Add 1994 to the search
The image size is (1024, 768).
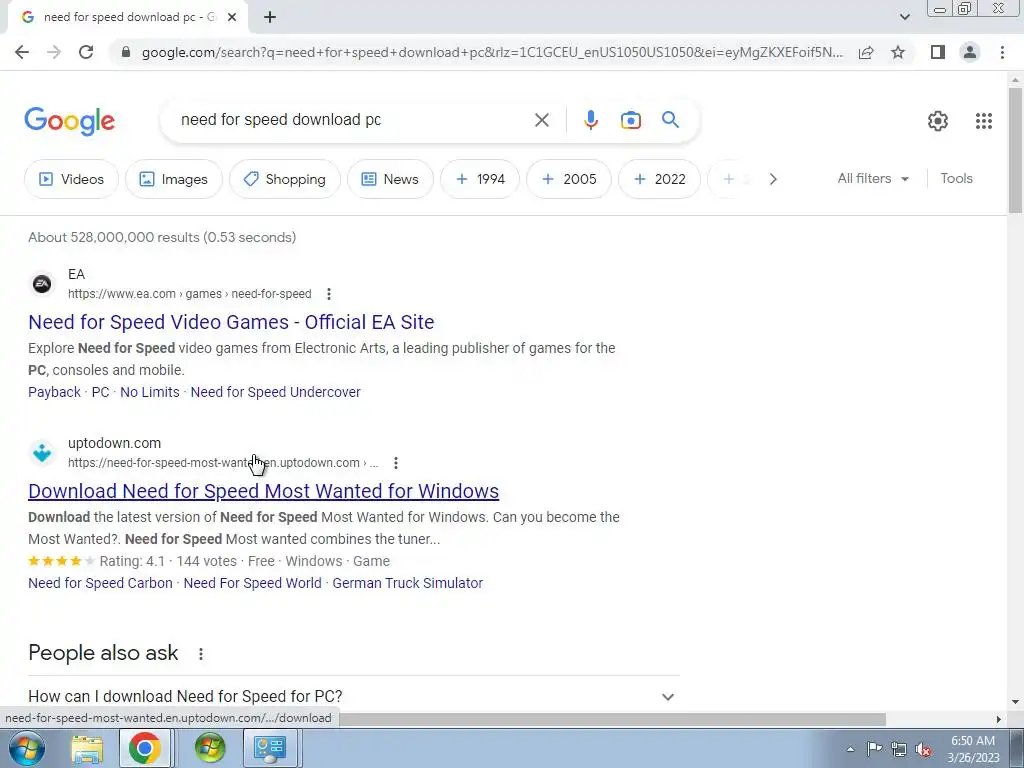tap(480, 179)
